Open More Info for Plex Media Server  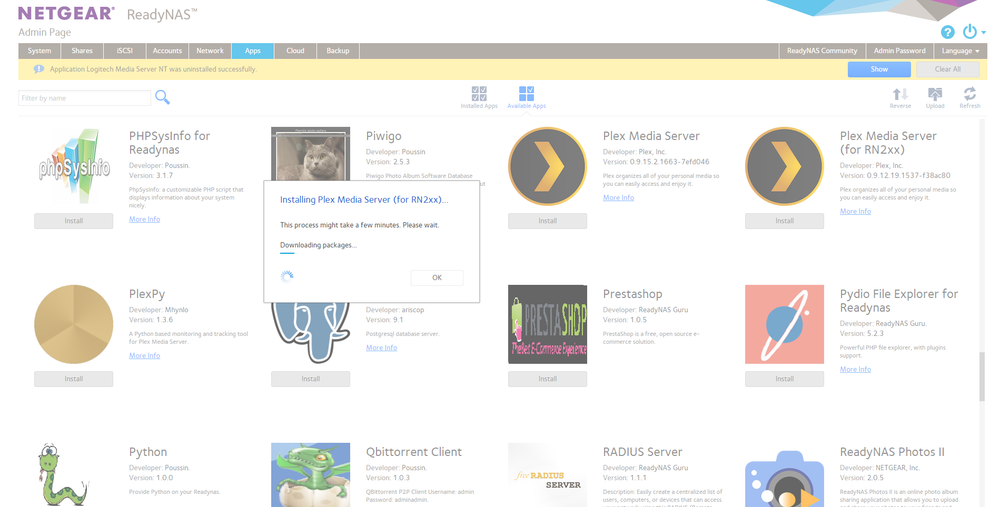pyautogui.click(x=619, y=198)
